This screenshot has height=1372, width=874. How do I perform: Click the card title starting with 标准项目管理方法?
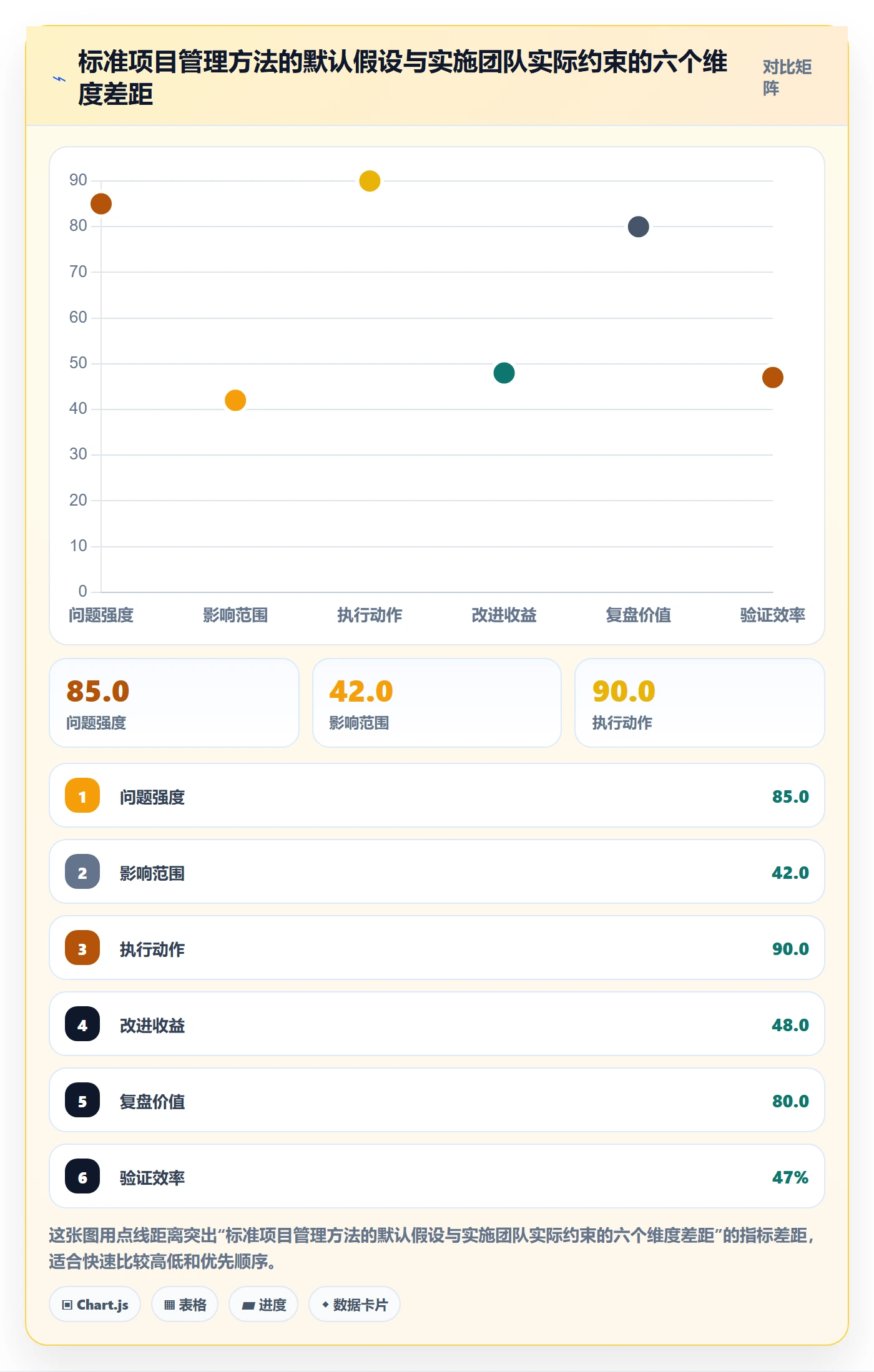tap(403, 78)
